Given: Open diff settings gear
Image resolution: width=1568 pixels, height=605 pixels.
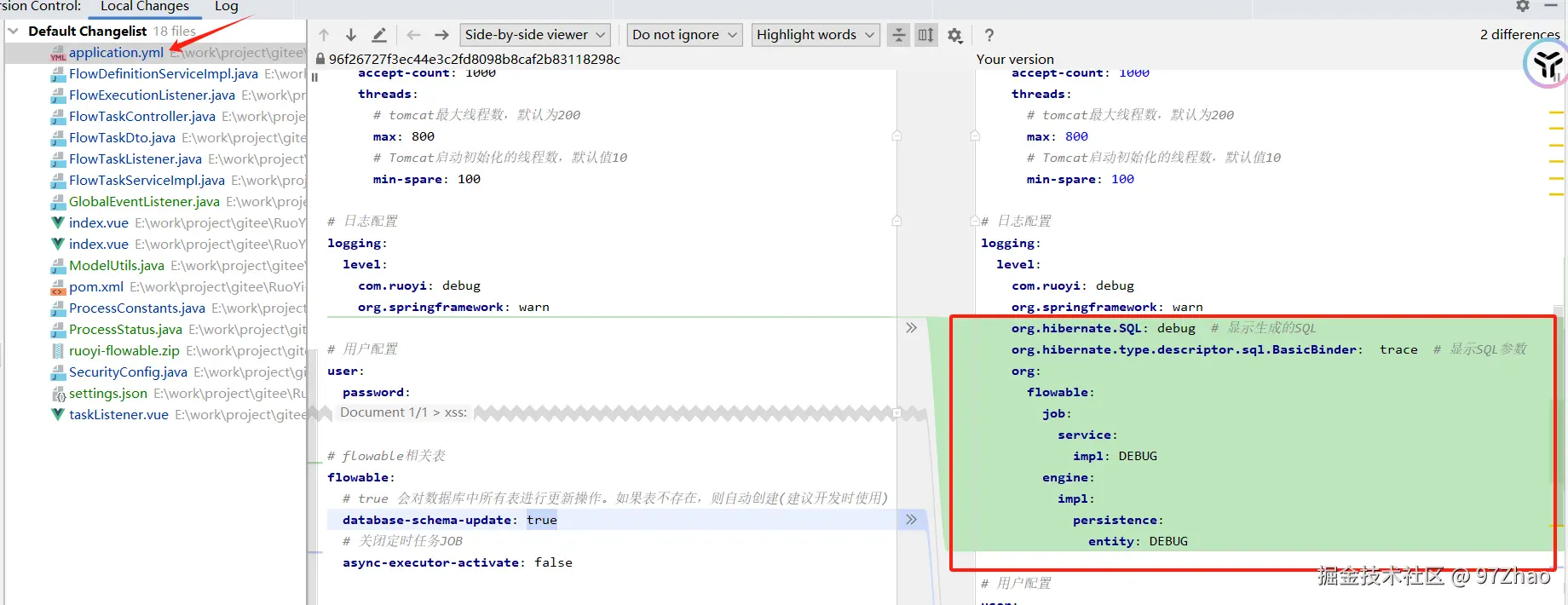Looking at the screenshot, I should [x=955, y=35].
